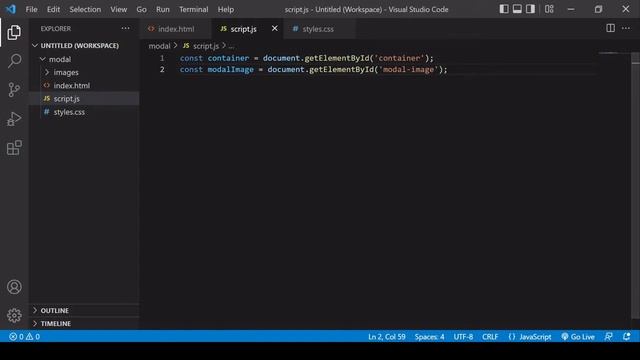Open the Explorer view in activity bar
This screenshot has width=640, height=360.
[14, 32]
